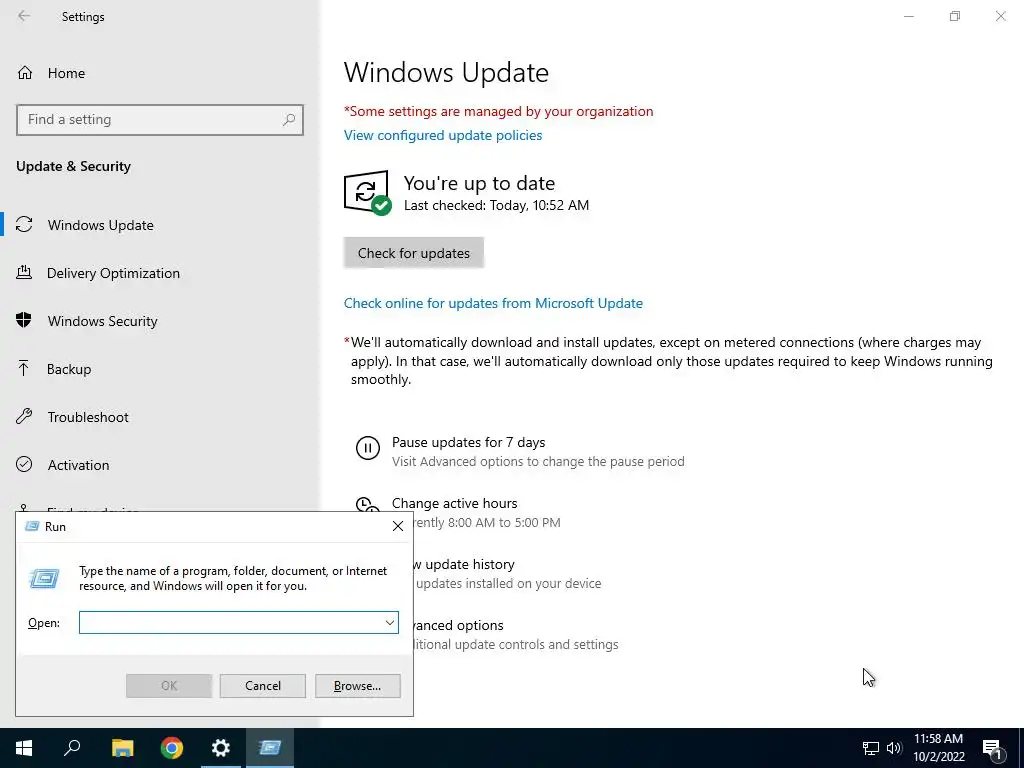Open the Advanced options entry
Viewport: 1024px width, 768px height.
point(458,625)
